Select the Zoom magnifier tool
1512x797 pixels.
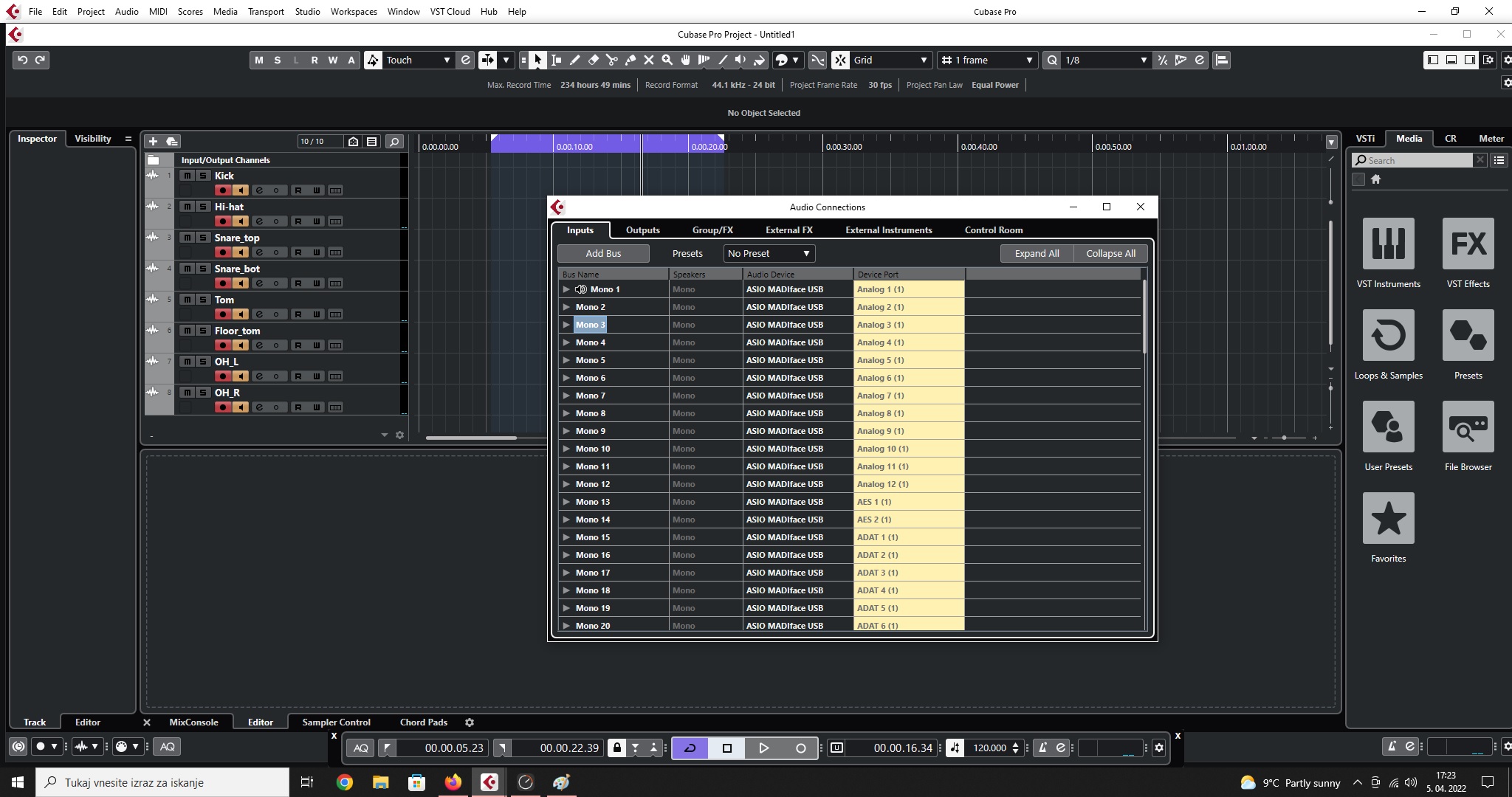pos(667,60)
